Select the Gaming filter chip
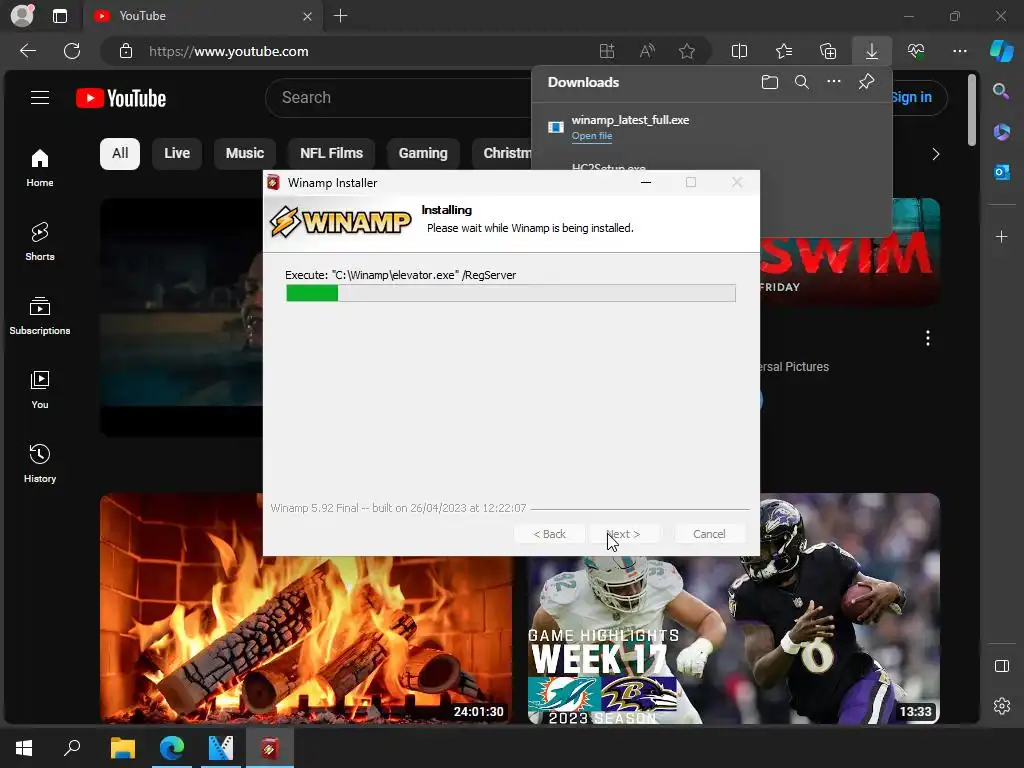The height and width of the screenshot is (768, 1024). point(423,153)
